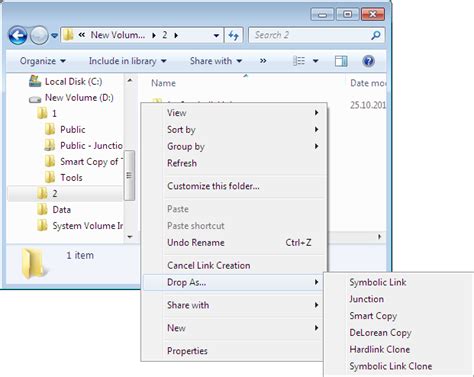This screenshot has height=377, width=474.
Task: Choose Cancel Link Creation
Action: pyautogui.click(x=233, y=266)
